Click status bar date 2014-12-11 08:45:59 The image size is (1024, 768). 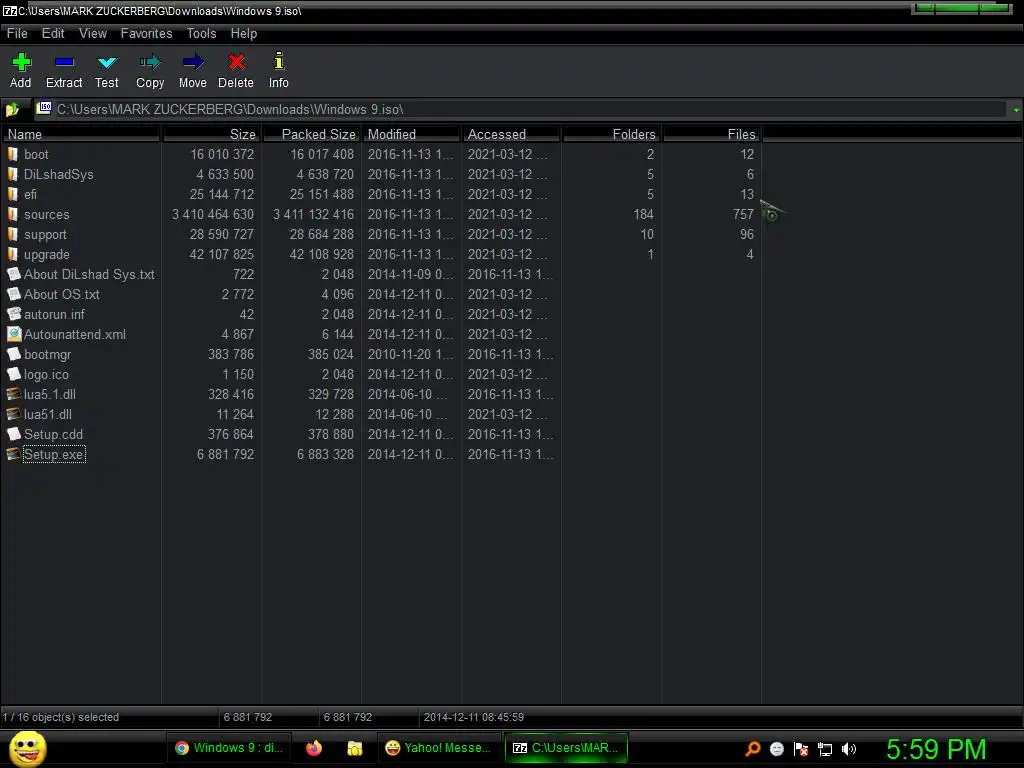tap(473, 717)
